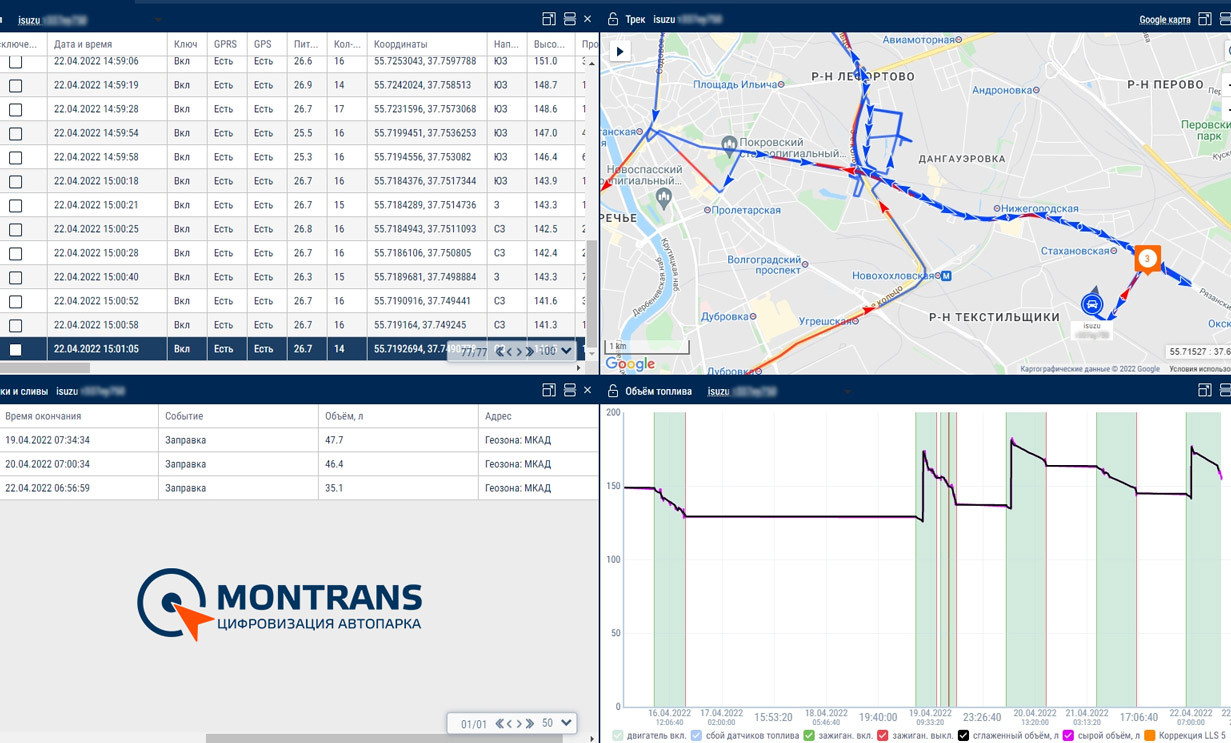Go to first page in refuels pager
The width and height of the screenshot is (1231, 743).
[499, 723]
